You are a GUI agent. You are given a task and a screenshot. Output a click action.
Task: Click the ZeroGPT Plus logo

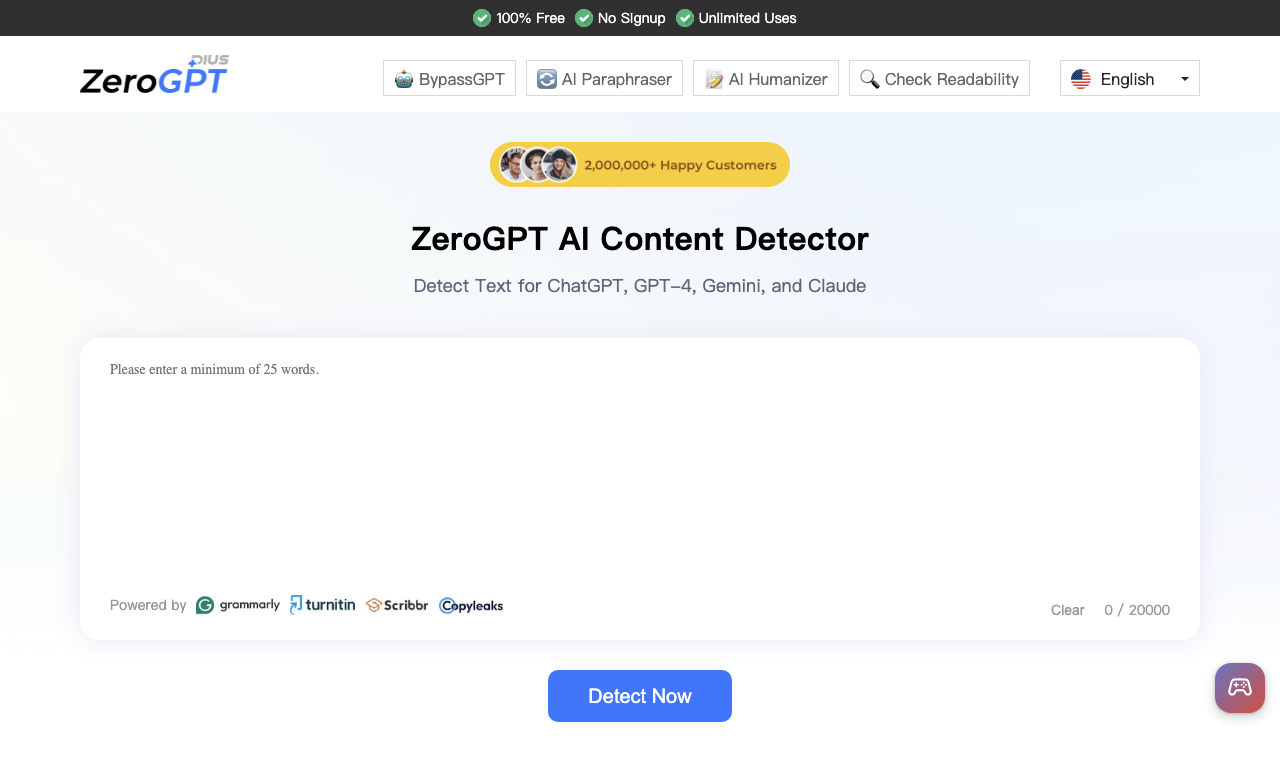point(154,75)
